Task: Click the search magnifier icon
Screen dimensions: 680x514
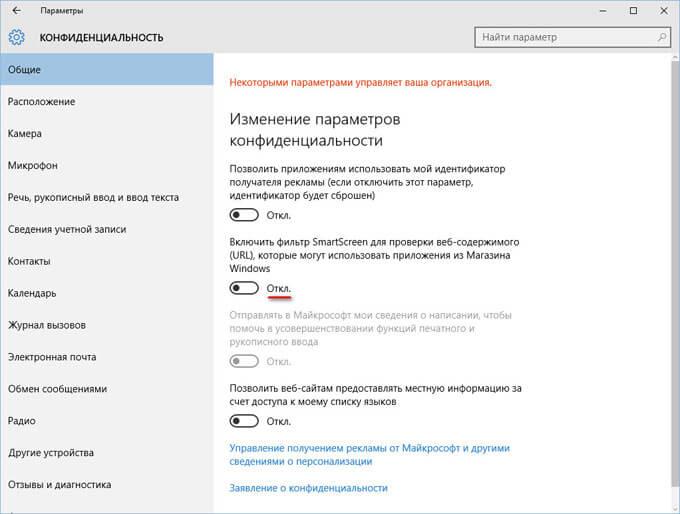Action: 662,37
